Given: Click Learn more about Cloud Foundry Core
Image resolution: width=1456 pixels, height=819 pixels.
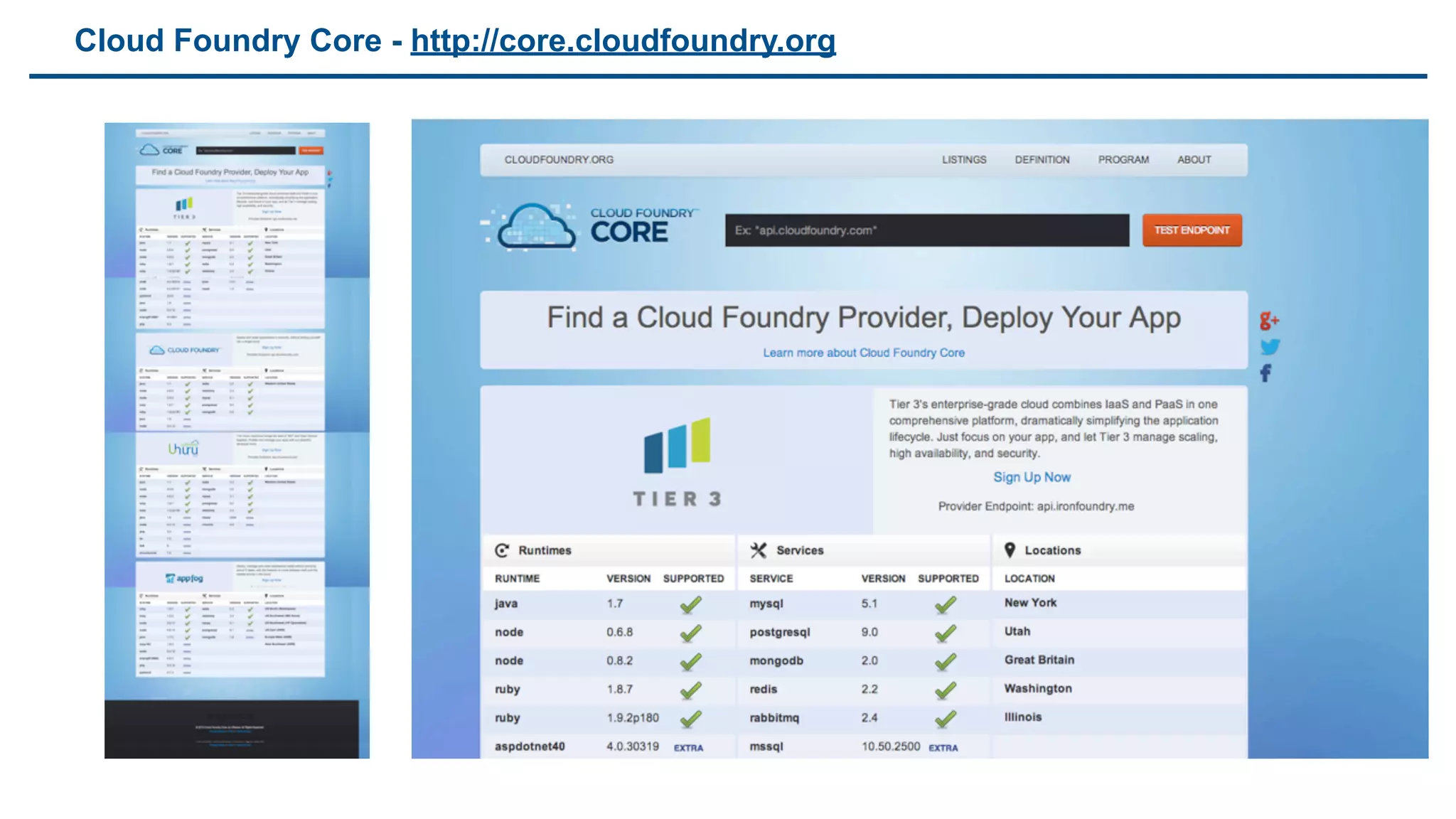Looking at the screenshot, I should pyautogui.click(x=863, y=353).
